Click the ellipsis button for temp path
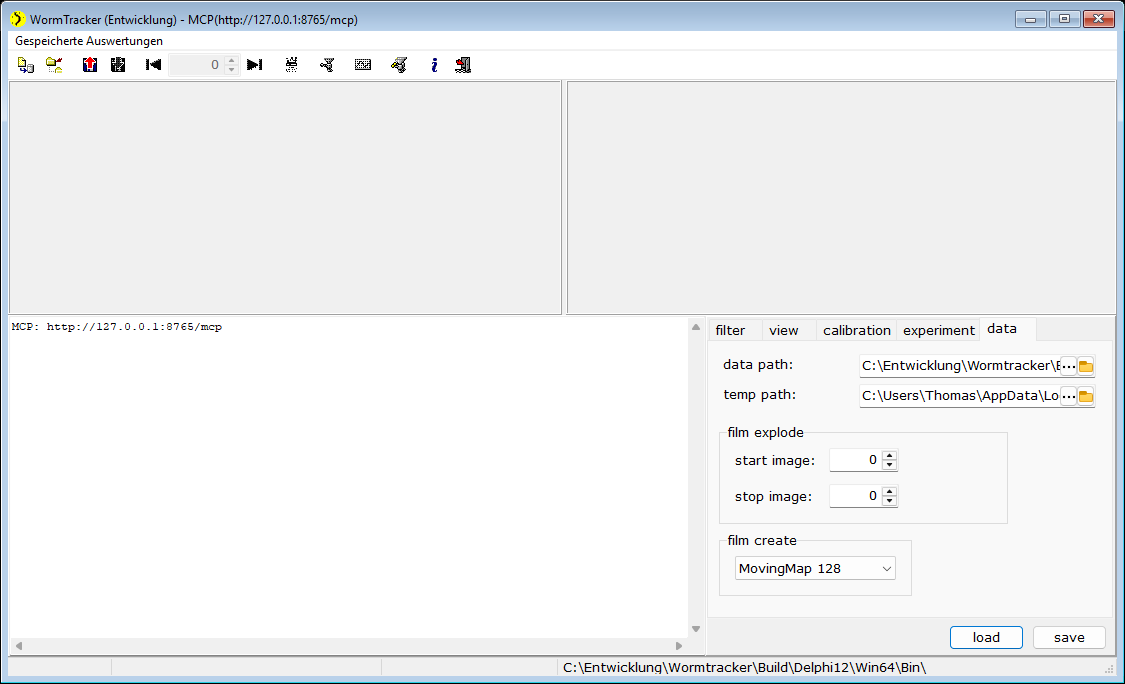 1068,396
